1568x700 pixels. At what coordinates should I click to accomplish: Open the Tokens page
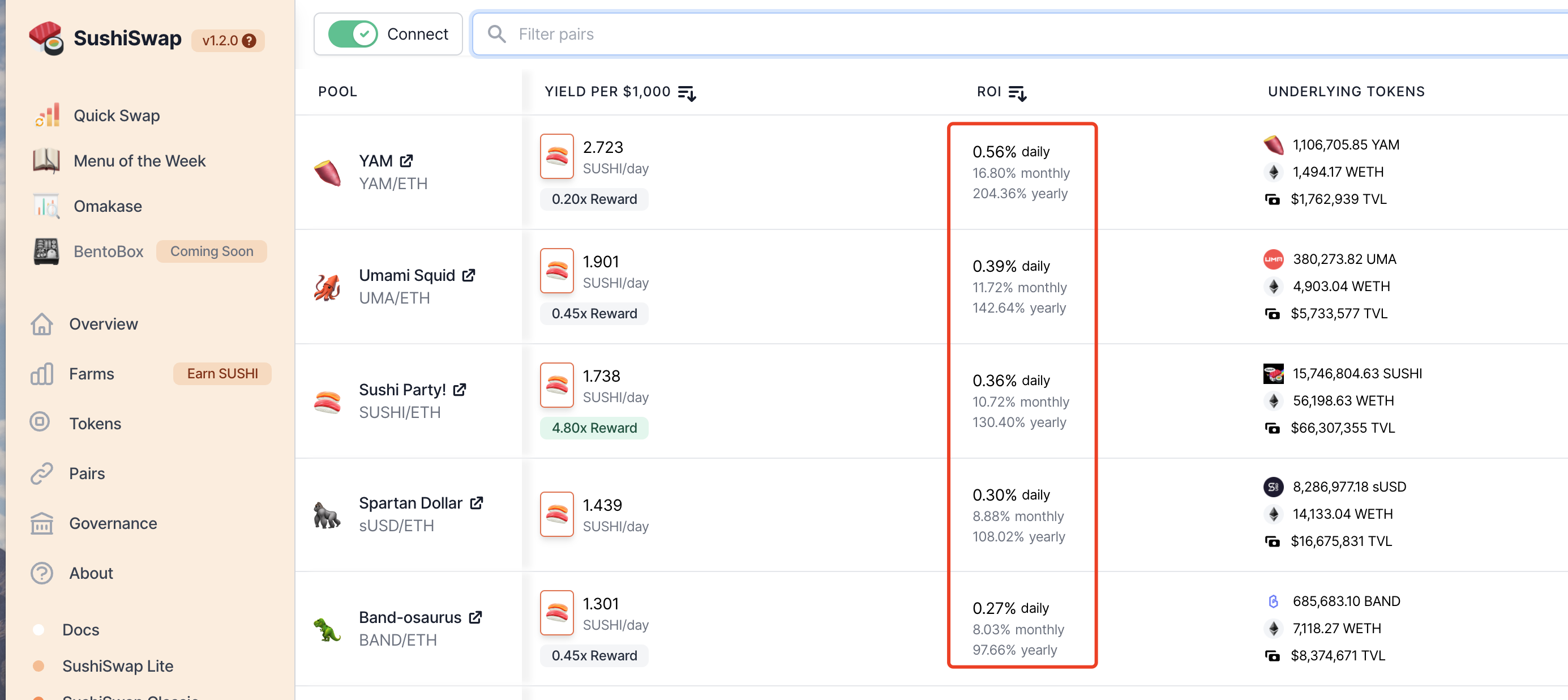click(x=95, y=424)
